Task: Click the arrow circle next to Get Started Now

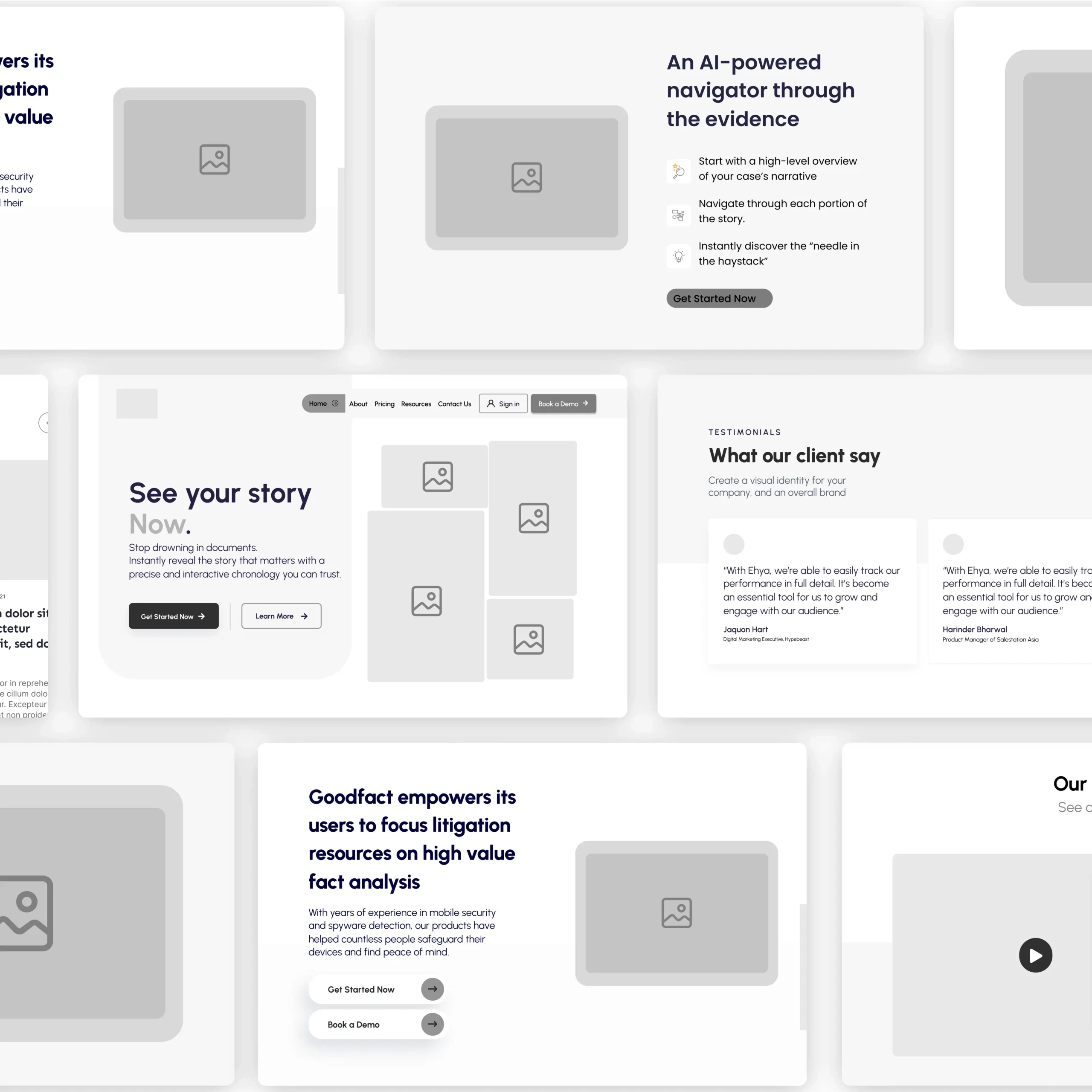Action: coord(433,989)
